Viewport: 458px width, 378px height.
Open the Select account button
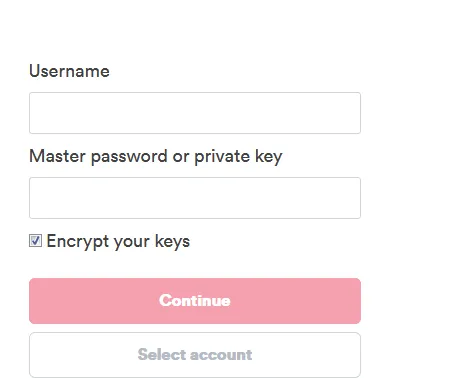click(195, 355)
